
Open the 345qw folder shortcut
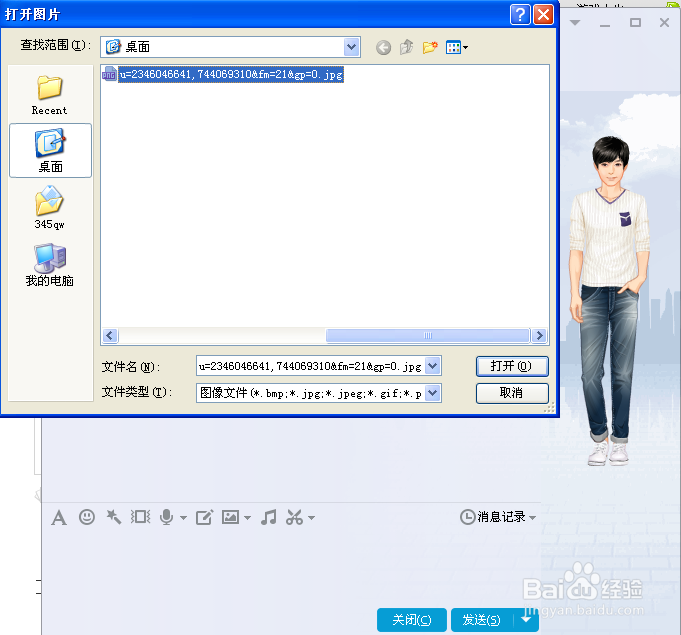pyautogui.click(x=50, y=207)
